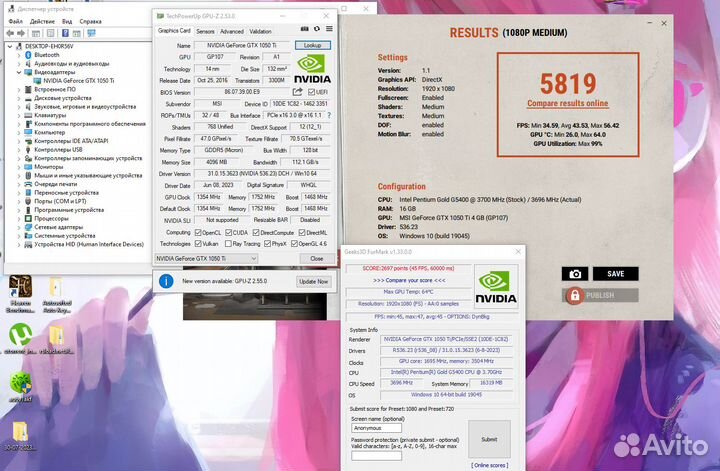
Task: Expand the Порты (COM и LPT) node
Action: point(19,201)
